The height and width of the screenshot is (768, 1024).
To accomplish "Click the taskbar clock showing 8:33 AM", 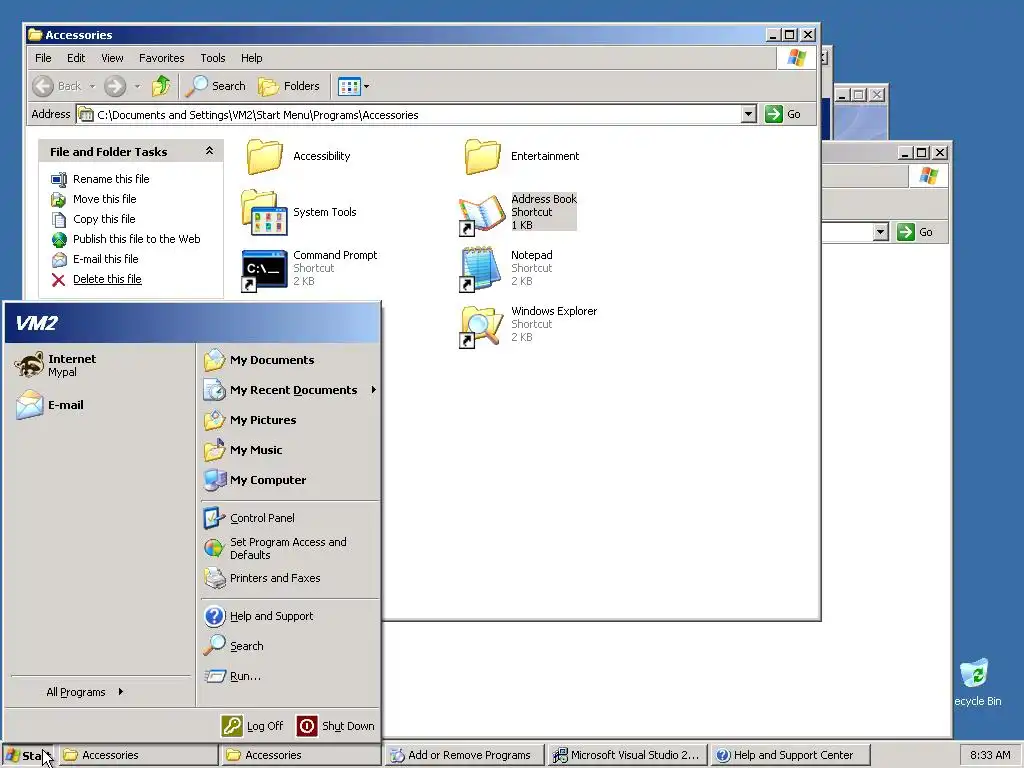I will 990,756.
